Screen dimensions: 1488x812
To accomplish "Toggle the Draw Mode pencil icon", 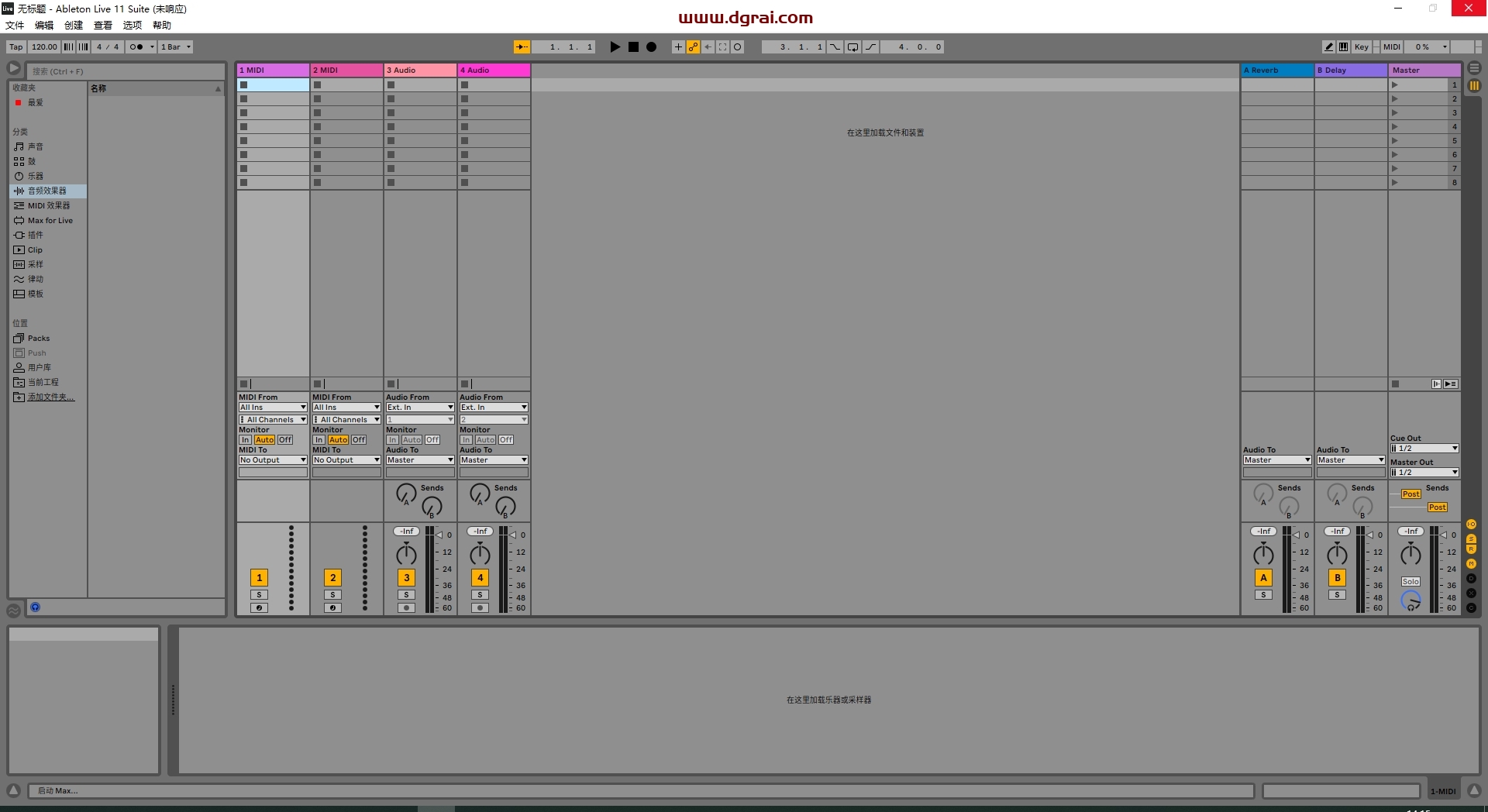I will 1328,46.
